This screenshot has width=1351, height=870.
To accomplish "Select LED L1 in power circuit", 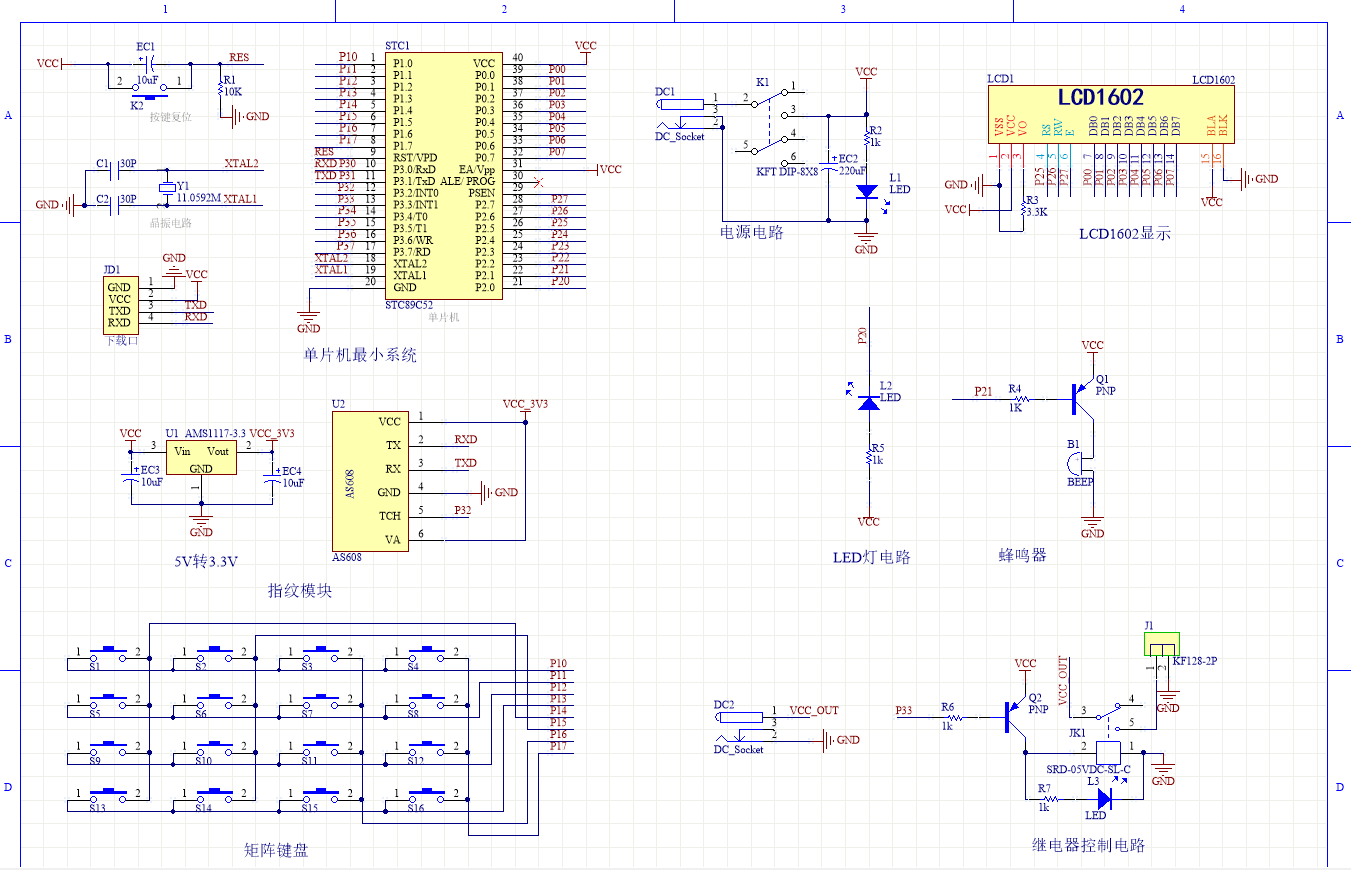I will [x=867, y=190].
